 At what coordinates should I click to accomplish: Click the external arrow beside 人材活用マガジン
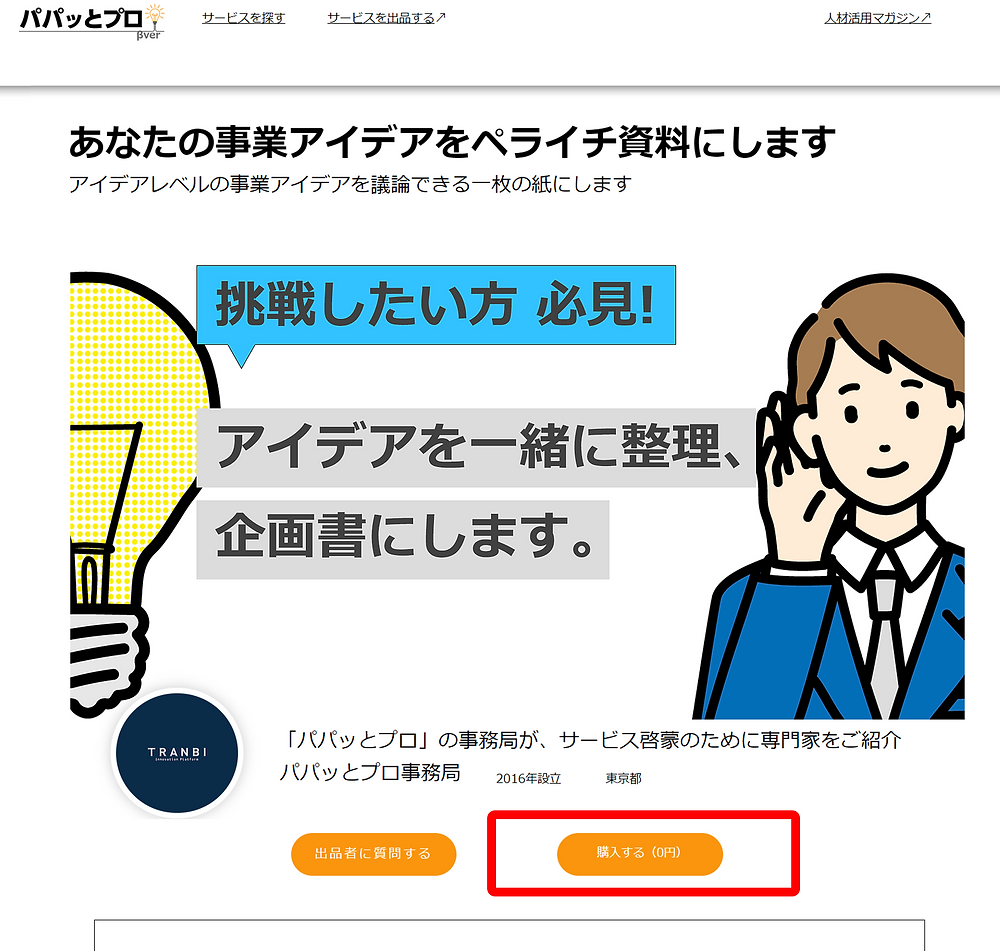pyautogui.click(x=926, y=17)
